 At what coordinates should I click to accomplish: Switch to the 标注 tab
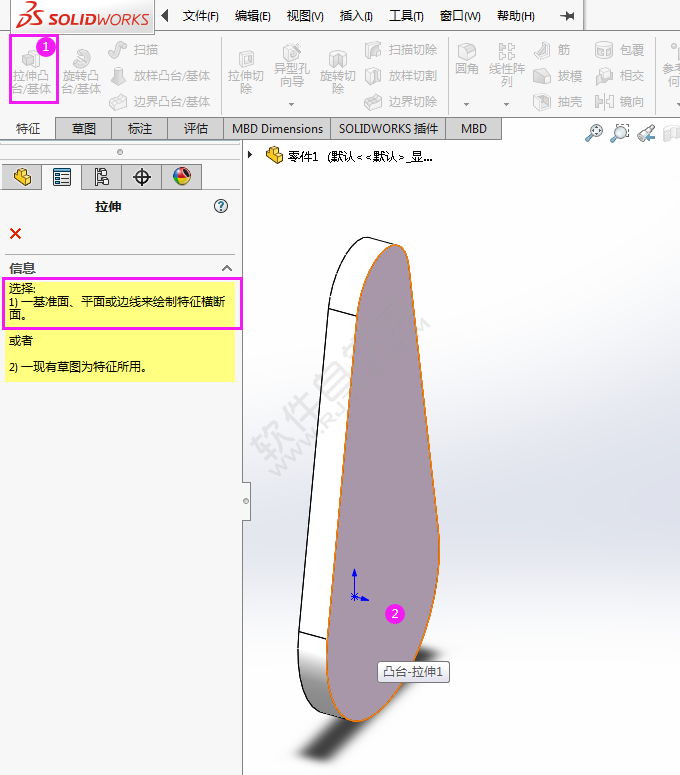point(140,129)
